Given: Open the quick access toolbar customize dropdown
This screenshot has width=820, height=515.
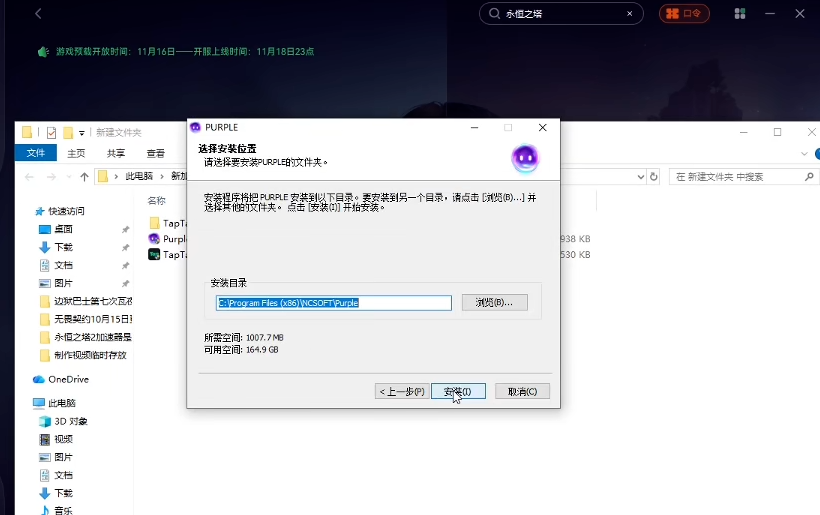Looking at the screenshot, I should [x=82, y=132].
